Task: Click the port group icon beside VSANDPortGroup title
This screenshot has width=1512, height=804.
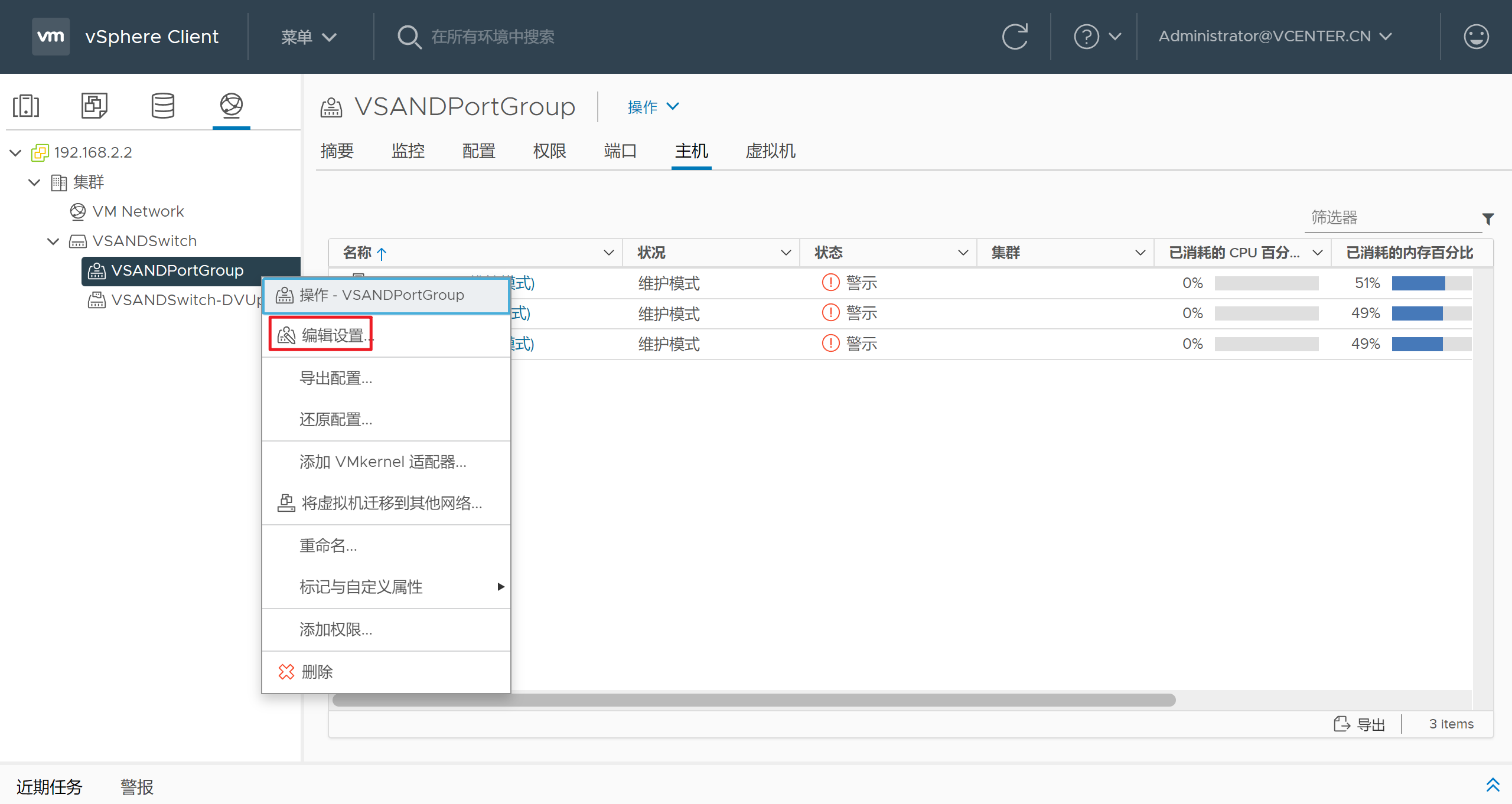Action: [331, 107]
